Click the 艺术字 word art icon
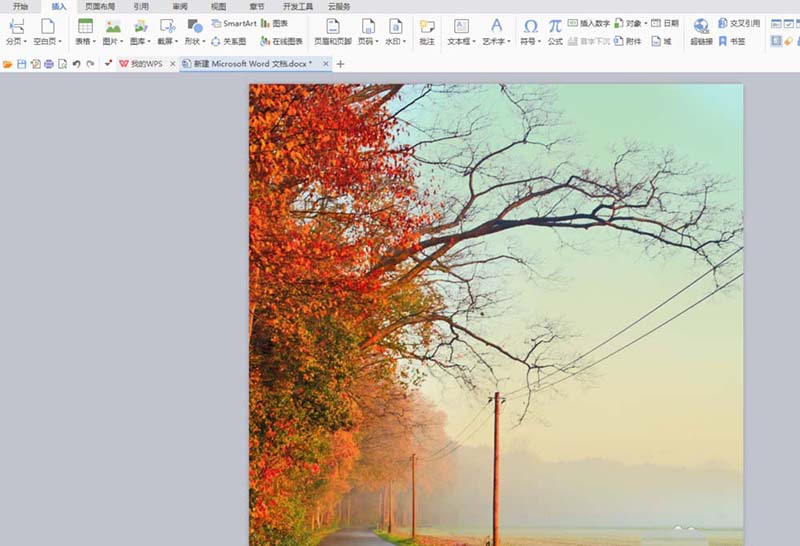800x546 pixels. pos(496,27)
